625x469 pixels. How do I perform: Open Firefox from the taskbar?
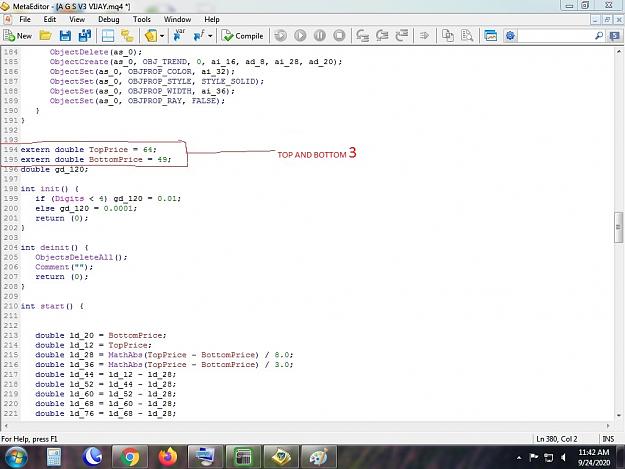(x=168, y=457)
